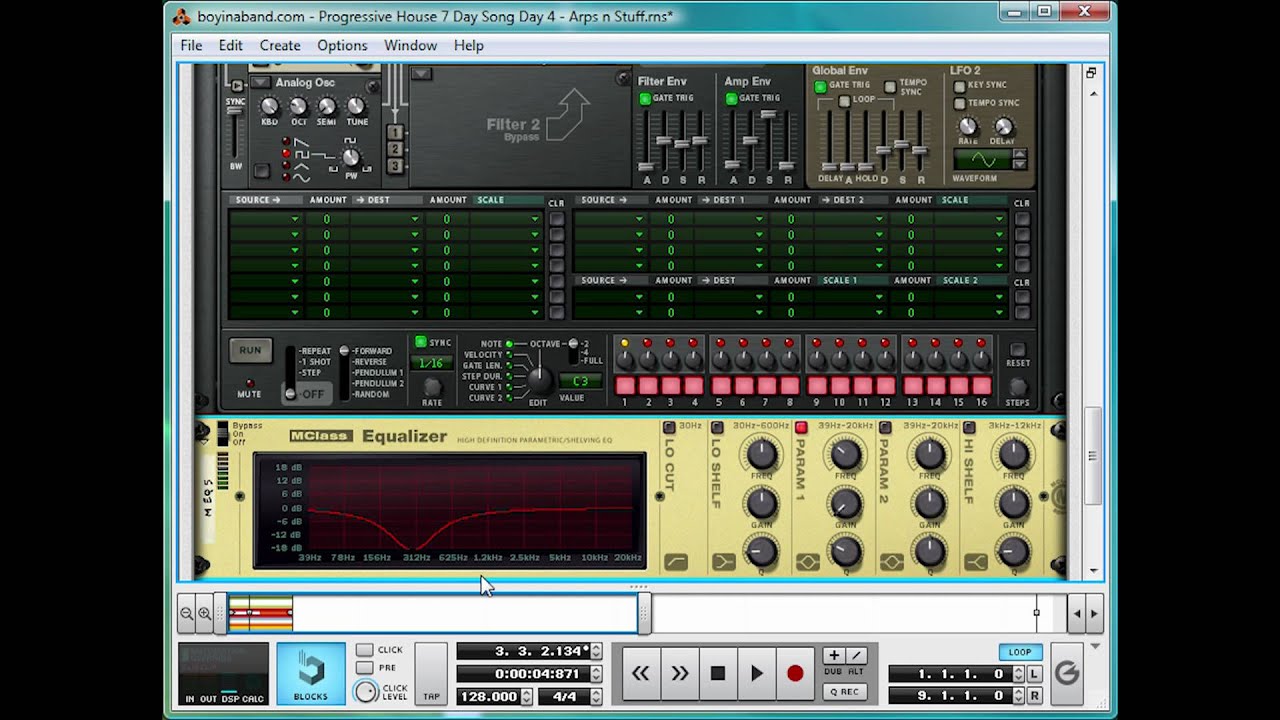The width and height of the screenshot is (1280, 720).
Task: Open the Analog Osc type dropdown
Action: (260, 82)
